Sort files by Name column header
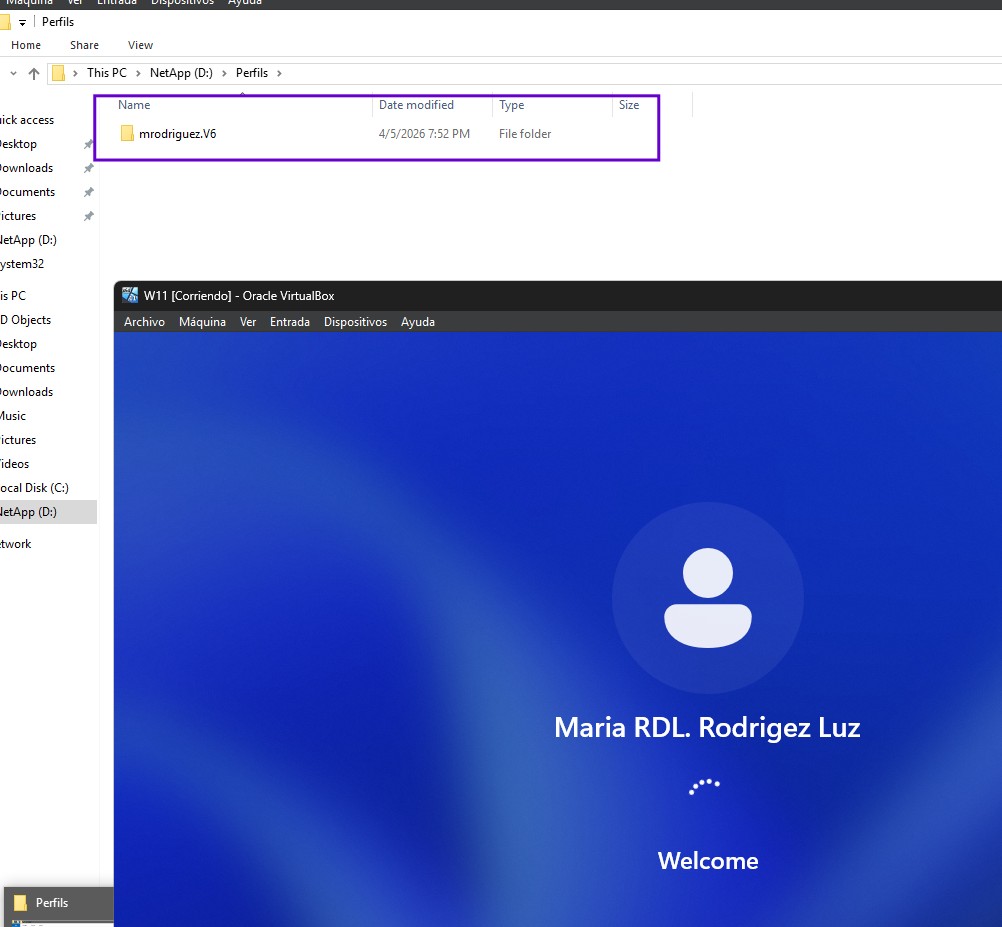Screen dimensions: 1002x927 coord(134,105)
